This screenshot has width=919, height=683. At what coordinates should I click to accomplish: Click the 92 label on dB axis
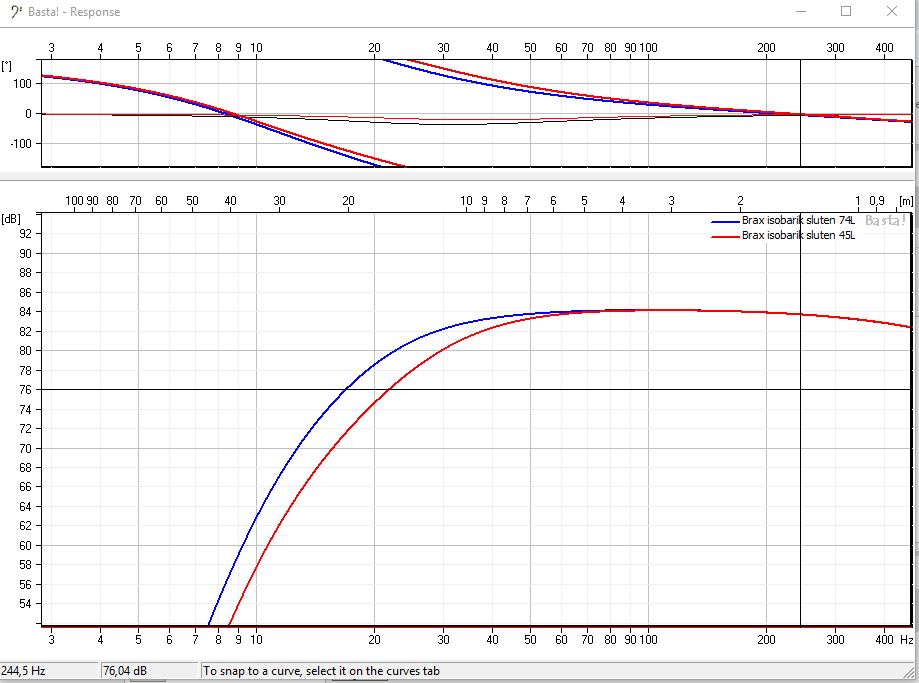pyautogui.click(x=25, y=233)
